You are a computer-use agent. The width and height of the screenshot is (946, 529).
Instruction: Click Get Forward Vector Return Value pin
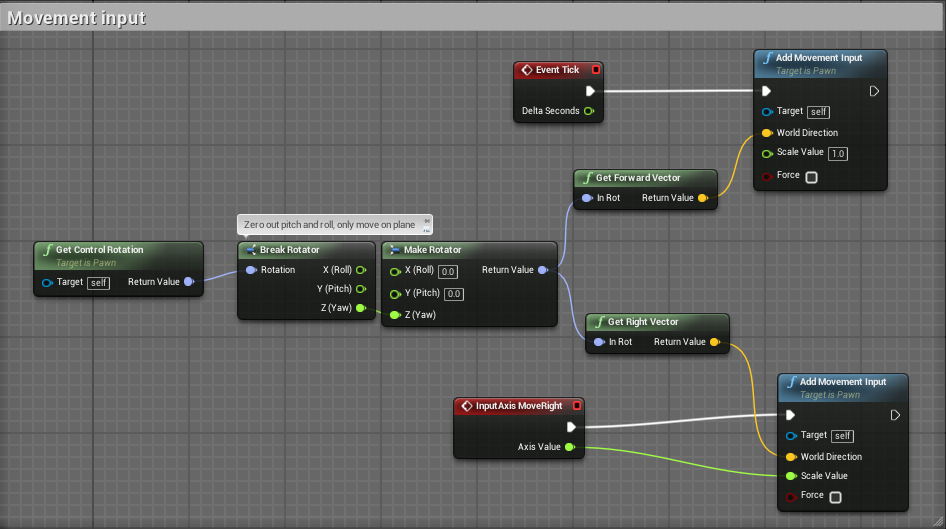click(x=702, y=198)
